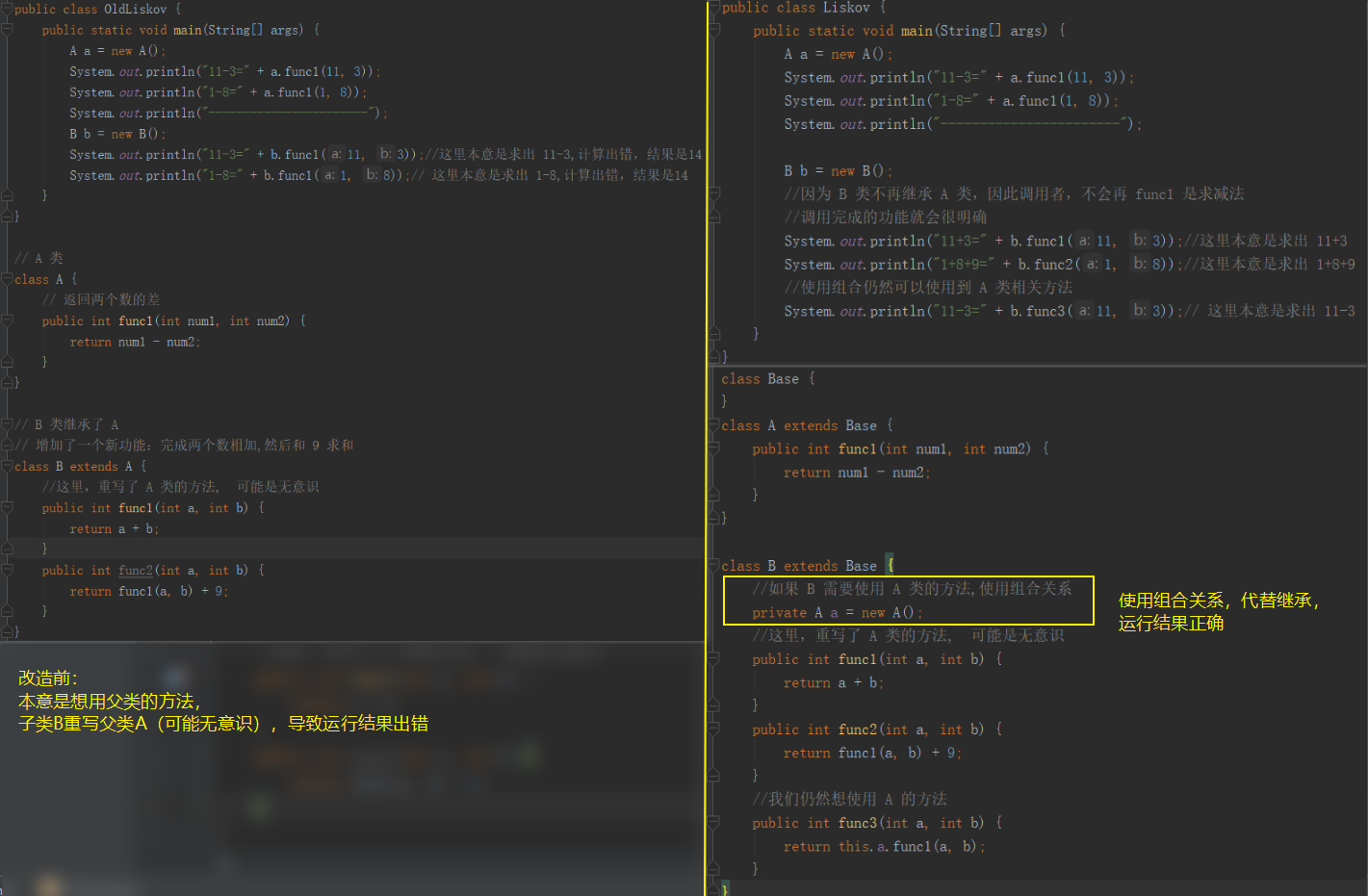Click the '//调用完成的功能就会很明确' comment
Image resolution: width=1368 pixels, height=896 pixels.
pos(886,218)
